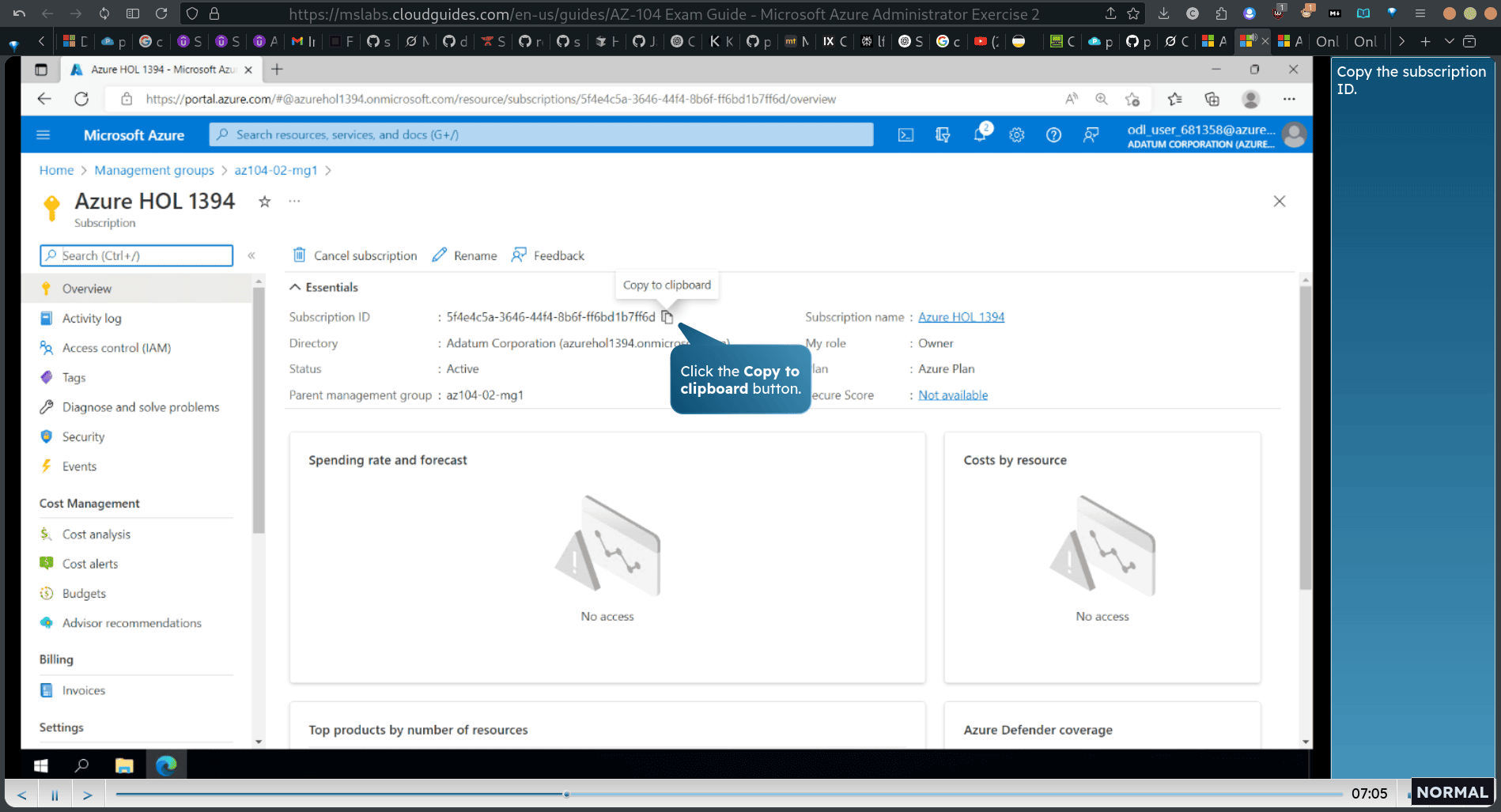The width and height of the screenshot is (1501, 812).
Task: Open Azure HOL 1394 subscription name link
Action: (961, 317)
